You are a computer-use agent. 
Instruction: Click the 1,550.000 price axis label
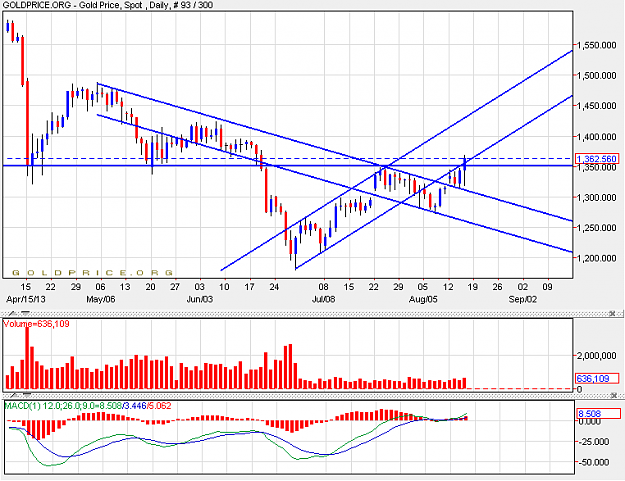(597, 45)
